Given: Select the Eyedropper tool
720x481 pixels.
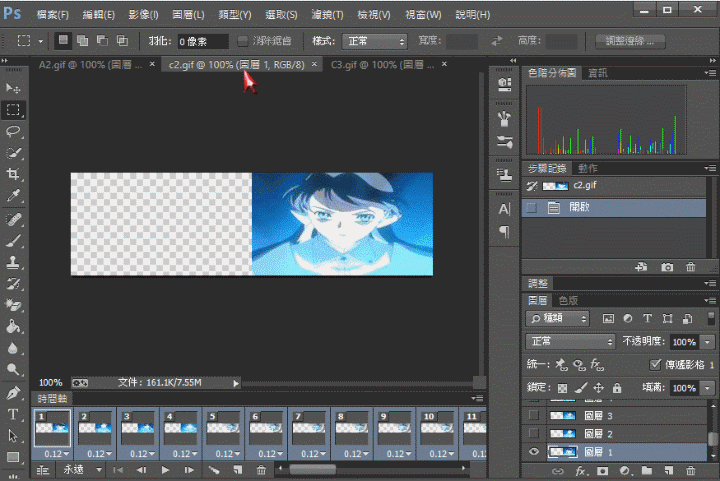Looking at the screenshot, I should (13, 196).
